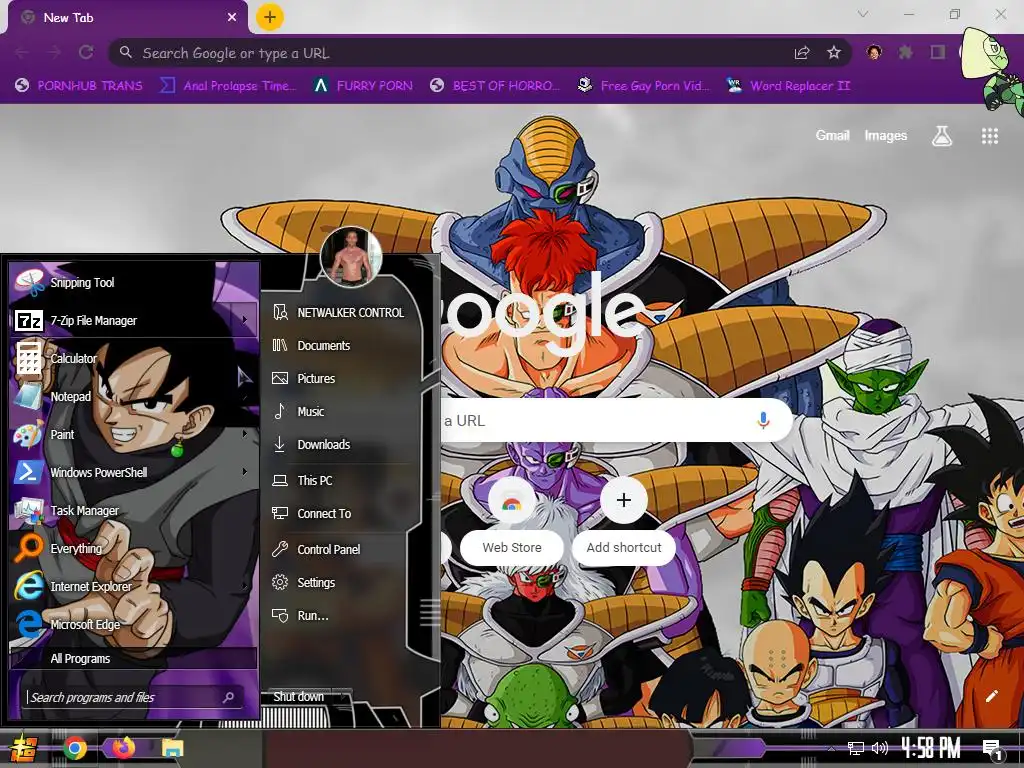Expand All Programs in the Start menu

133,658
